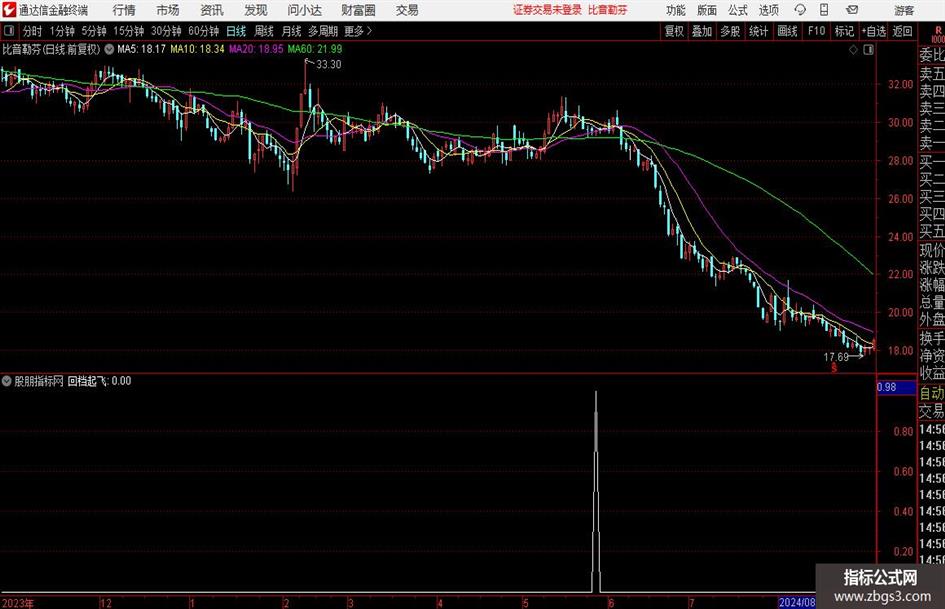Expand the 更多 periods dropdown
This screenshot has width=945, height=609.
358,31
